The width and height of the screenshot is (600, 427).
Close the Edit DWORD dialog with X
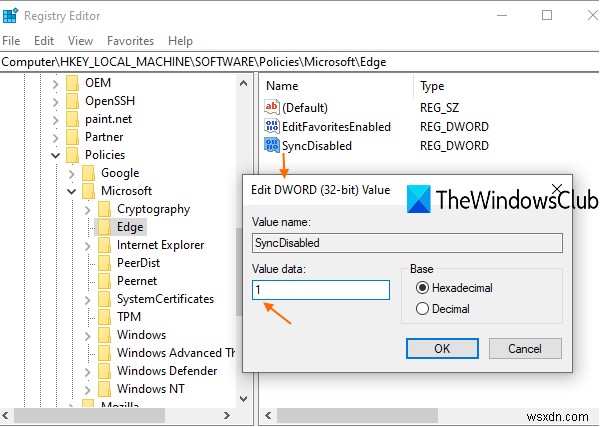pyautogui.click(x=557, y=188)
